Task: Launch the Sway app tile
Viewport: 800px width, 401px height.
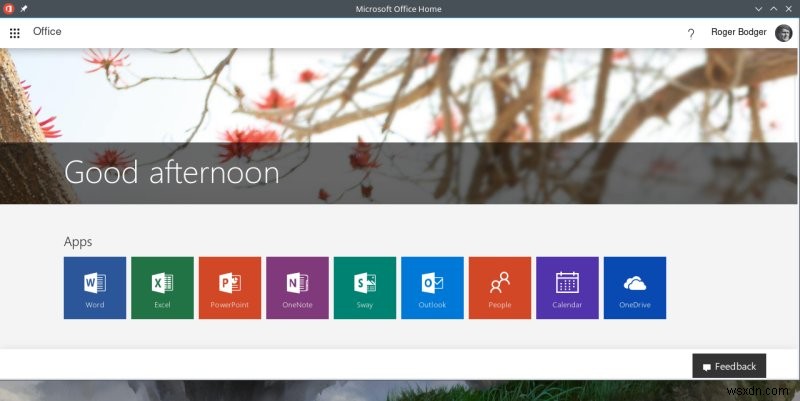Action: pyautogui.click(x=365, y=288)
